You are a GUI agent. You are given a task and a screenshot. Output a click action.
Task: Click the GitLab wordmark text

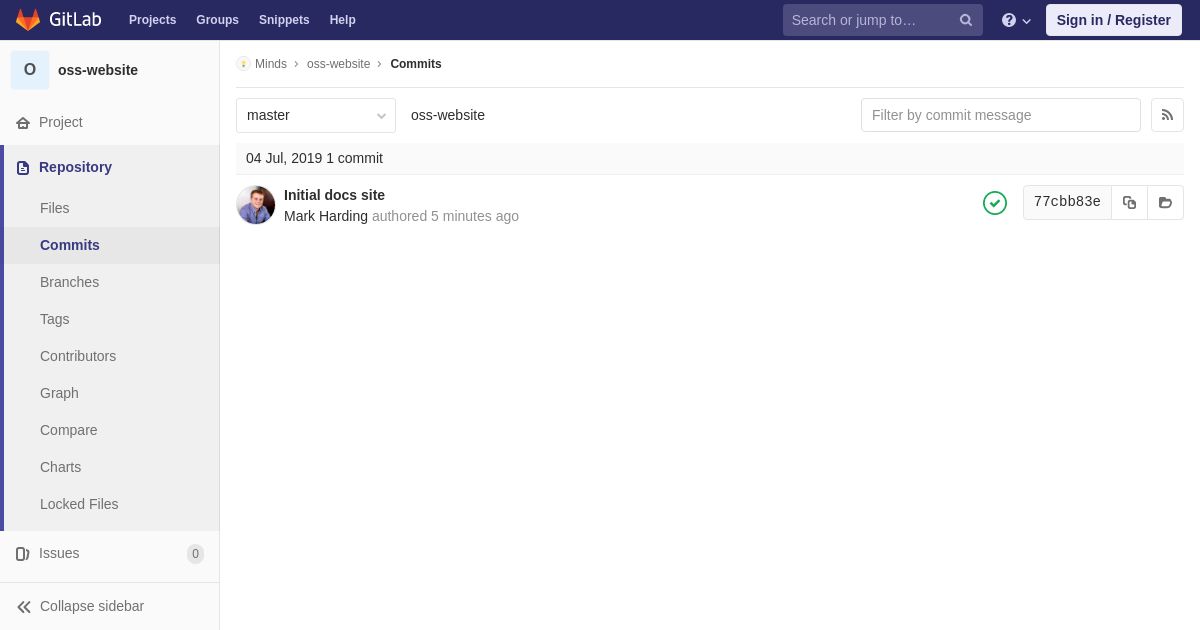[75, 20]
